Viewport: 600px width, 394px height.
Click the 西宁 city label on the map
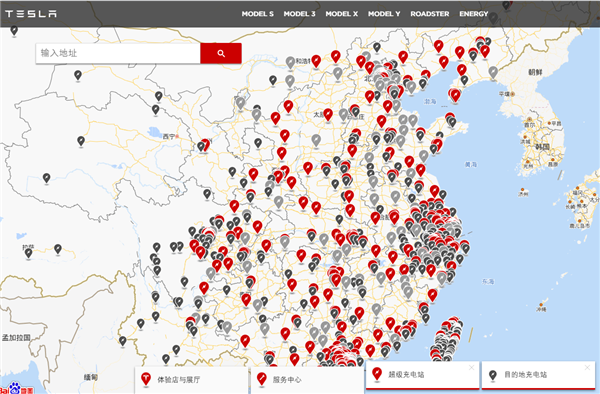click(x=169, y=136)
